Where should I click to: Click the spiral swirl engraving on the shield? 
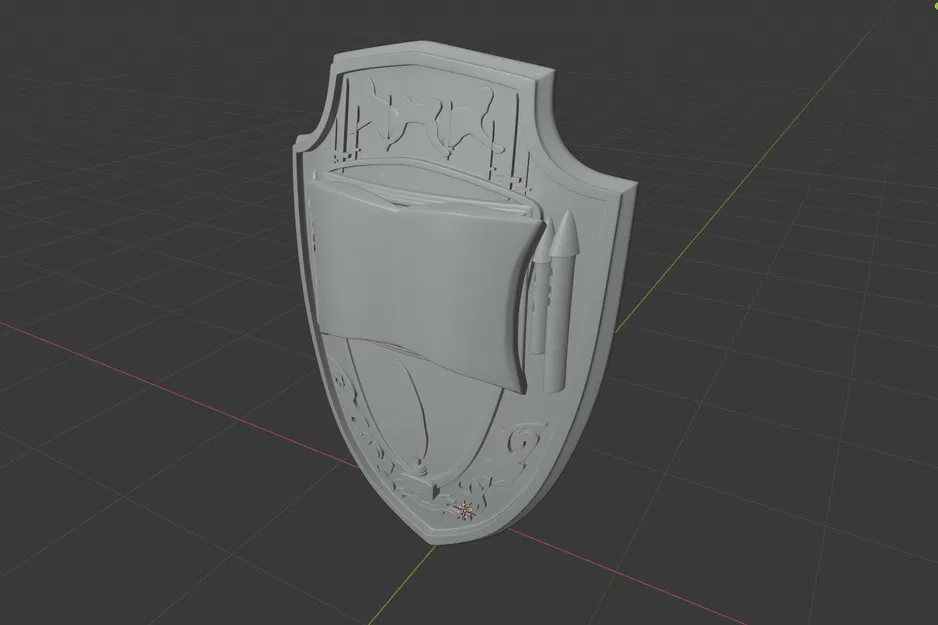(524, 443)
